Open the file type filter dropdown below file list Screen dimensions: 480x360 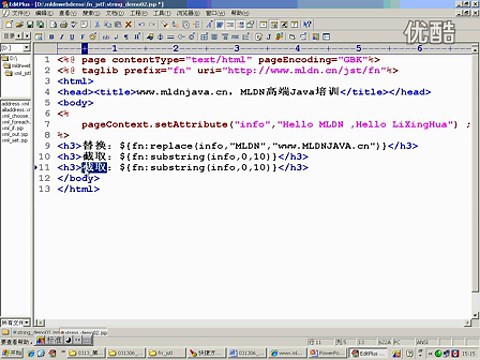27,323
